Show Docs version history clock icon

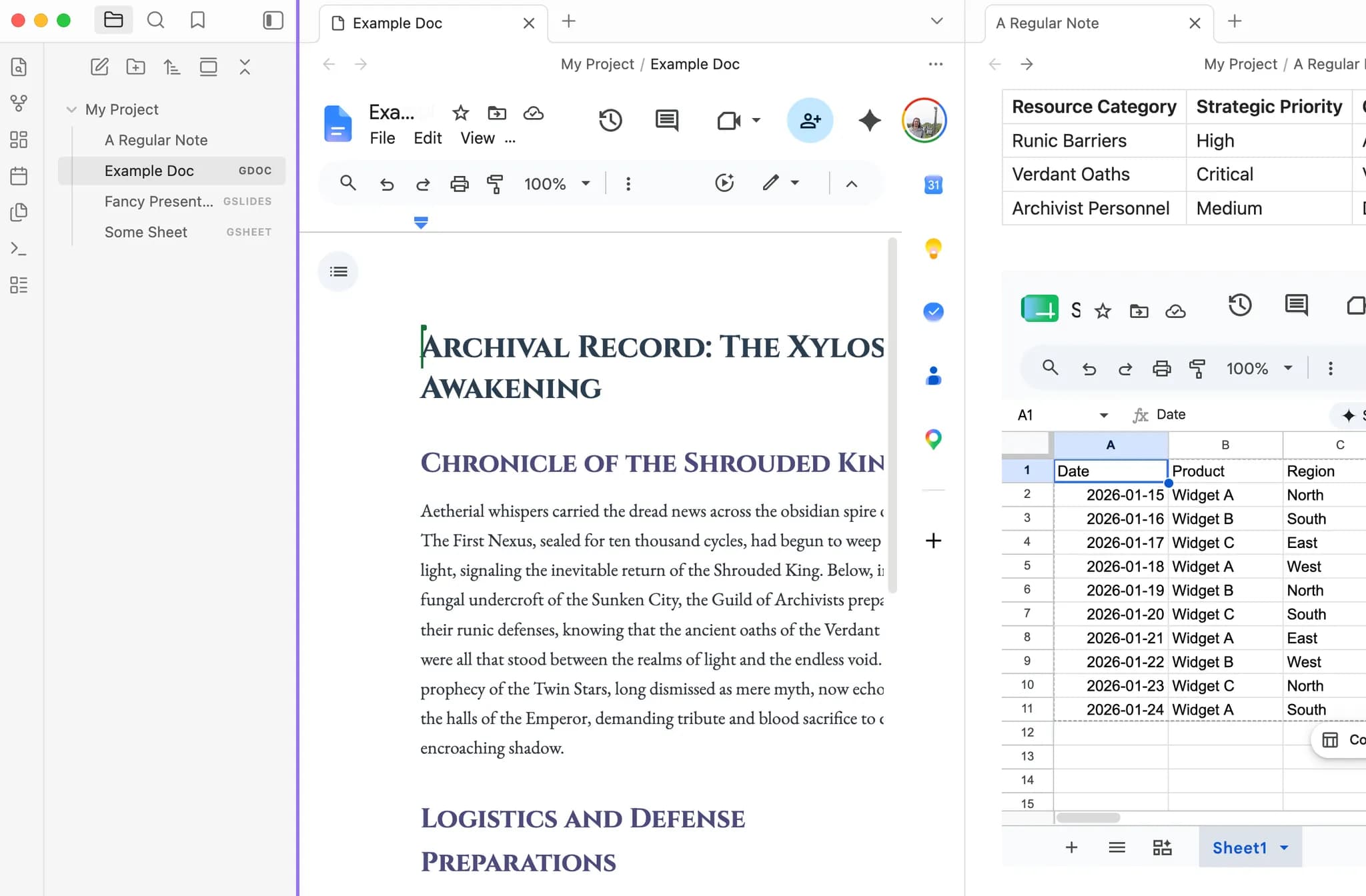tap(610, 121)
